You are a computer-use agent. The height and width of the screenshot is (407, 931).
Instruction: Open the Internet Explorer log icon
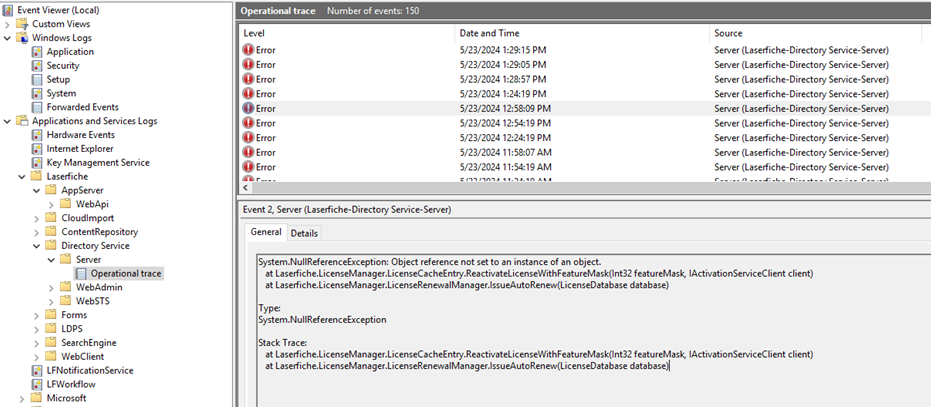37,149
